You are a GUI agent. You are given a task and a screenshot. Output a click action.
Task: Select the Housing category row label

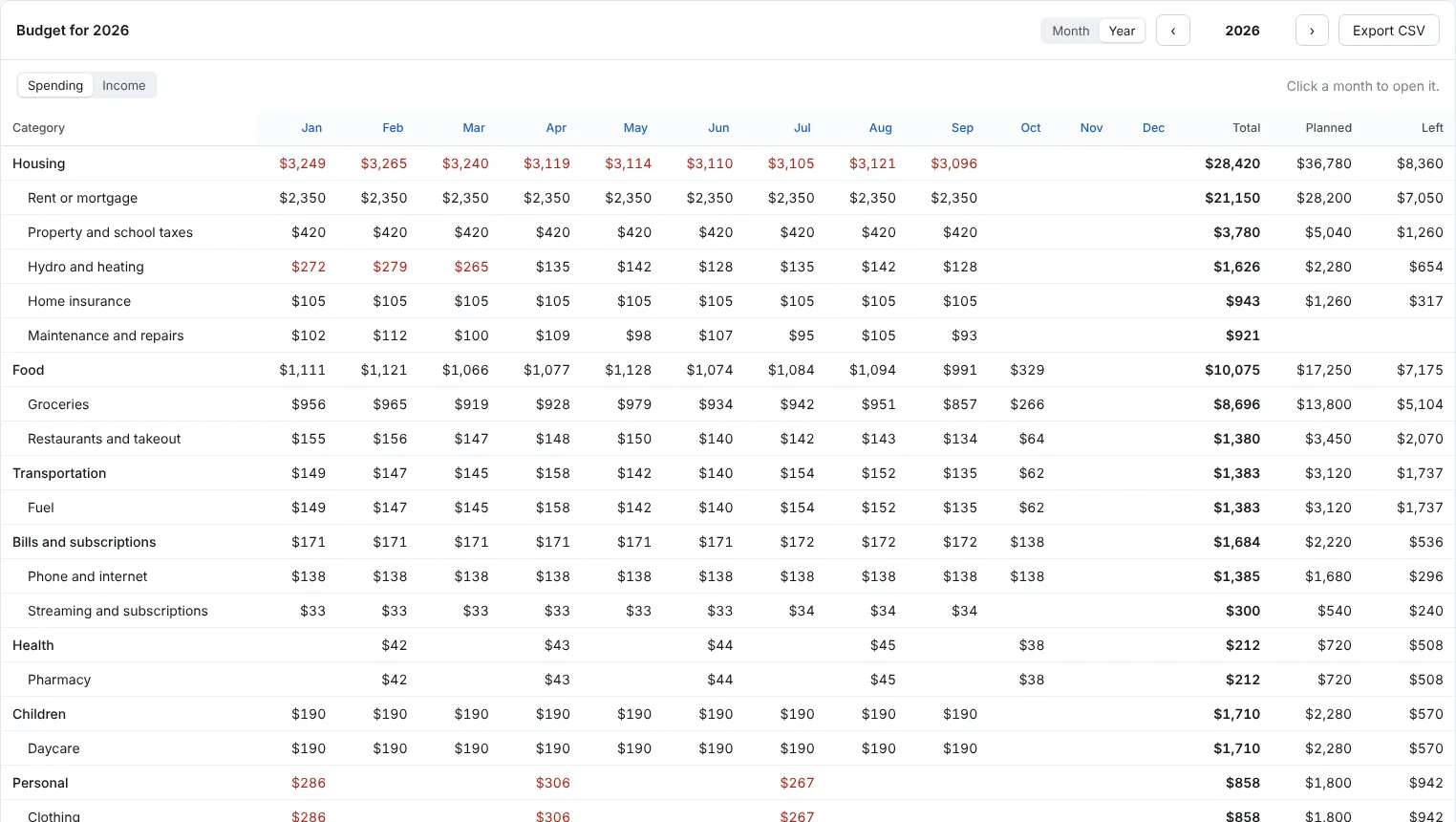click(x=39, y=163)
